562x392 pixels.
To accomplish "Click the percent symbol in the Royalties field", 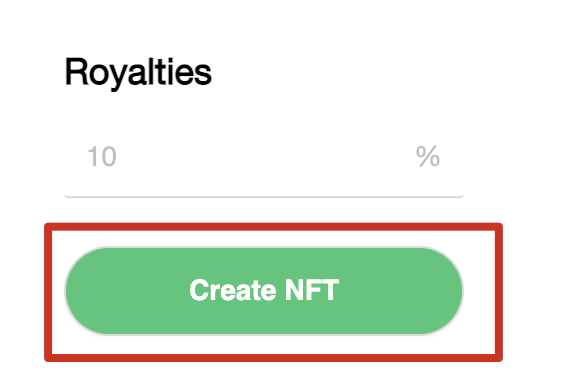I will coord(428,157).
